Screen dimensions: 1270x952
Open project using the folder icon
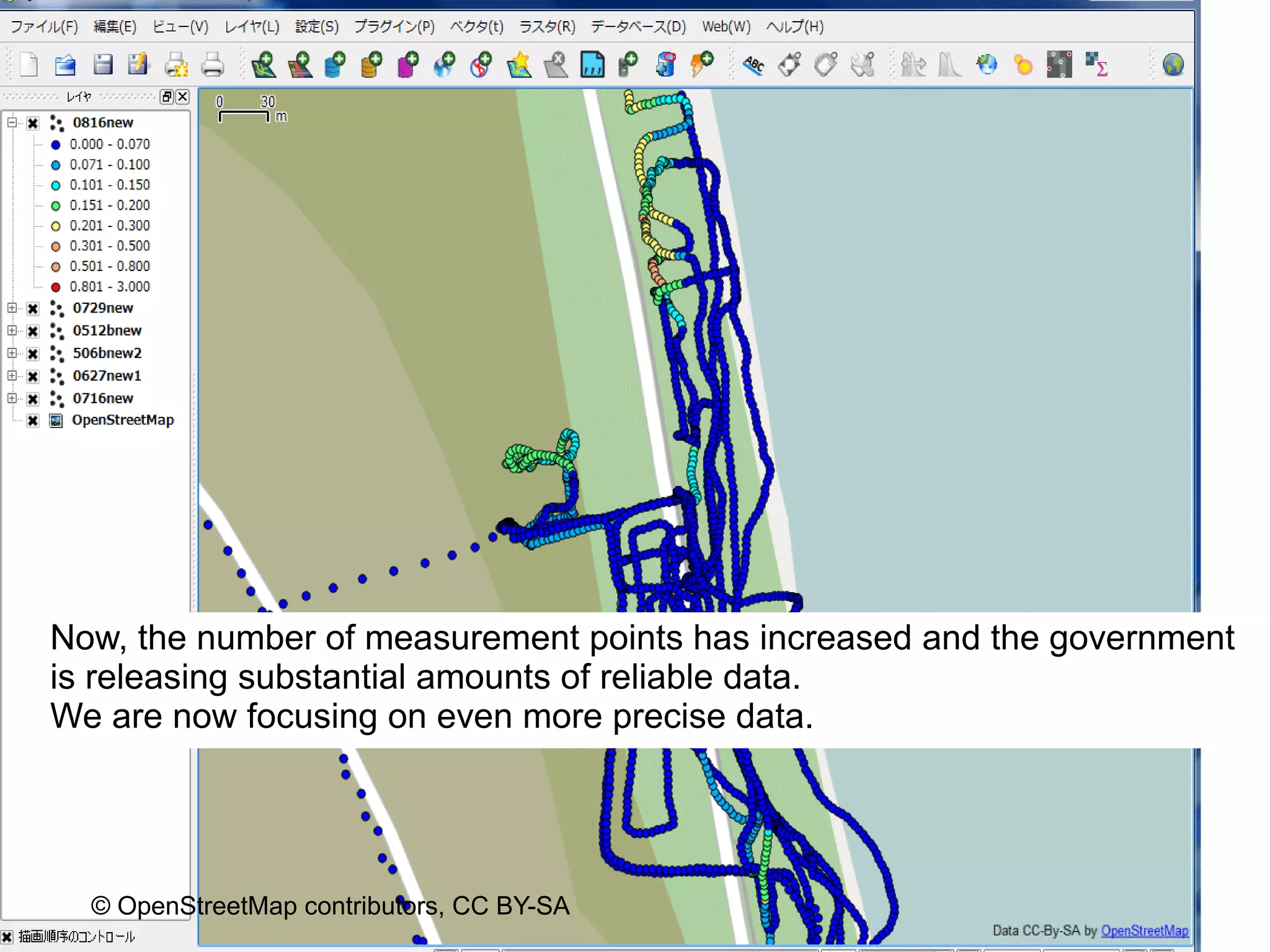(65, 65)
